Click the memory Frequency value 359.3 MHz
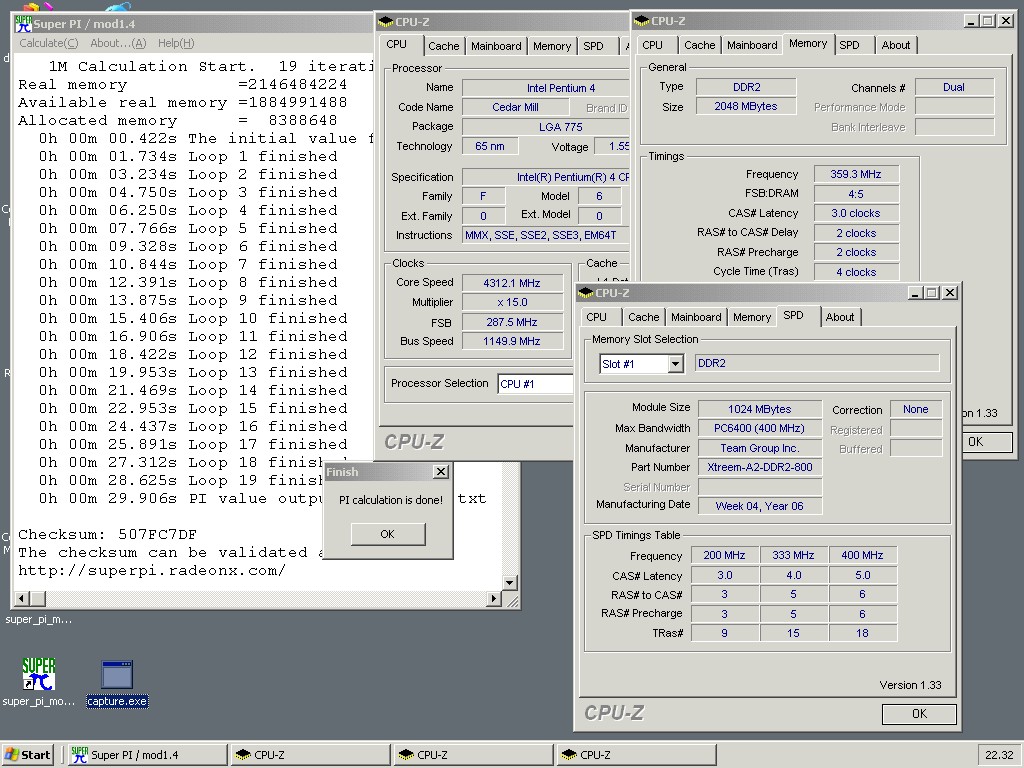Image resolution: width=1024 pixels, height=768 pixels. click(x=856, y=174)
